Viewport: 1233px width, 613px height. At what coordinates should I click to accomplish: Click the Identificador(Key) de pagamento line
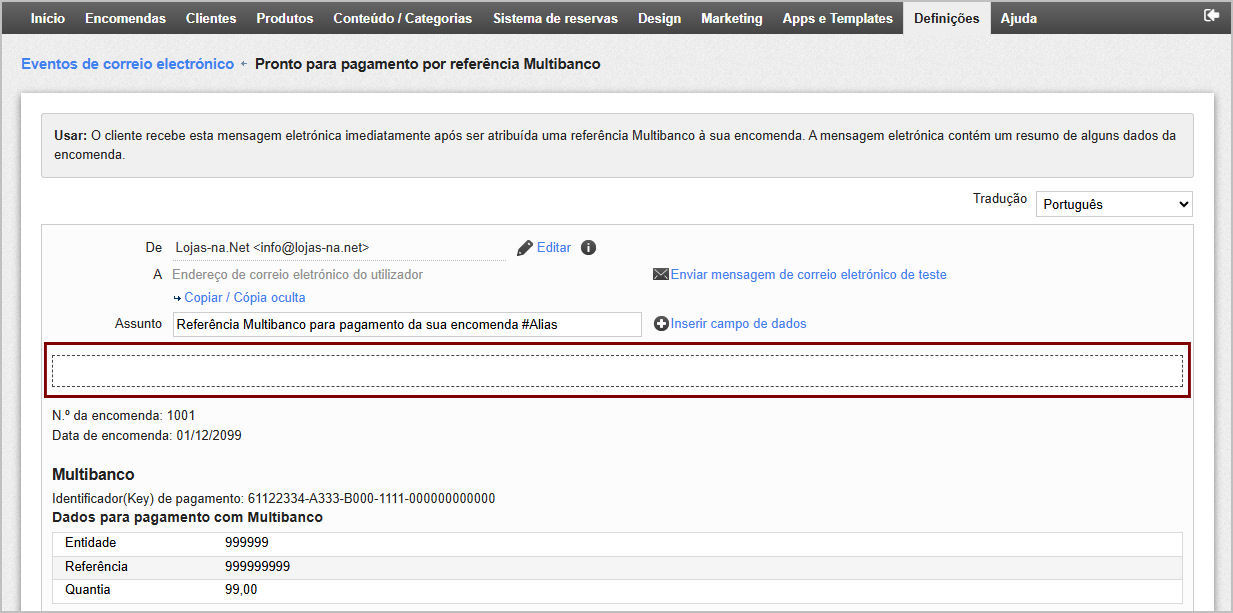click(x=273, y=498)
